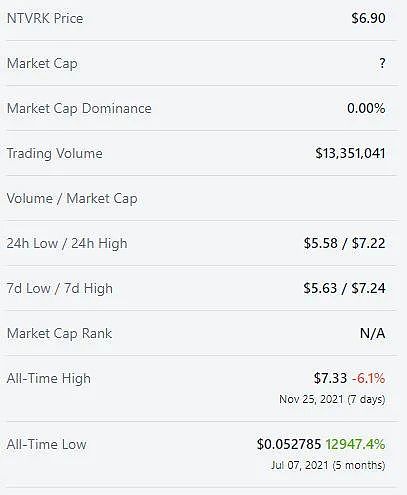This screenshot has height=495, width=407.
Task: Select the $6.90 price value
Action: [368, 18]
